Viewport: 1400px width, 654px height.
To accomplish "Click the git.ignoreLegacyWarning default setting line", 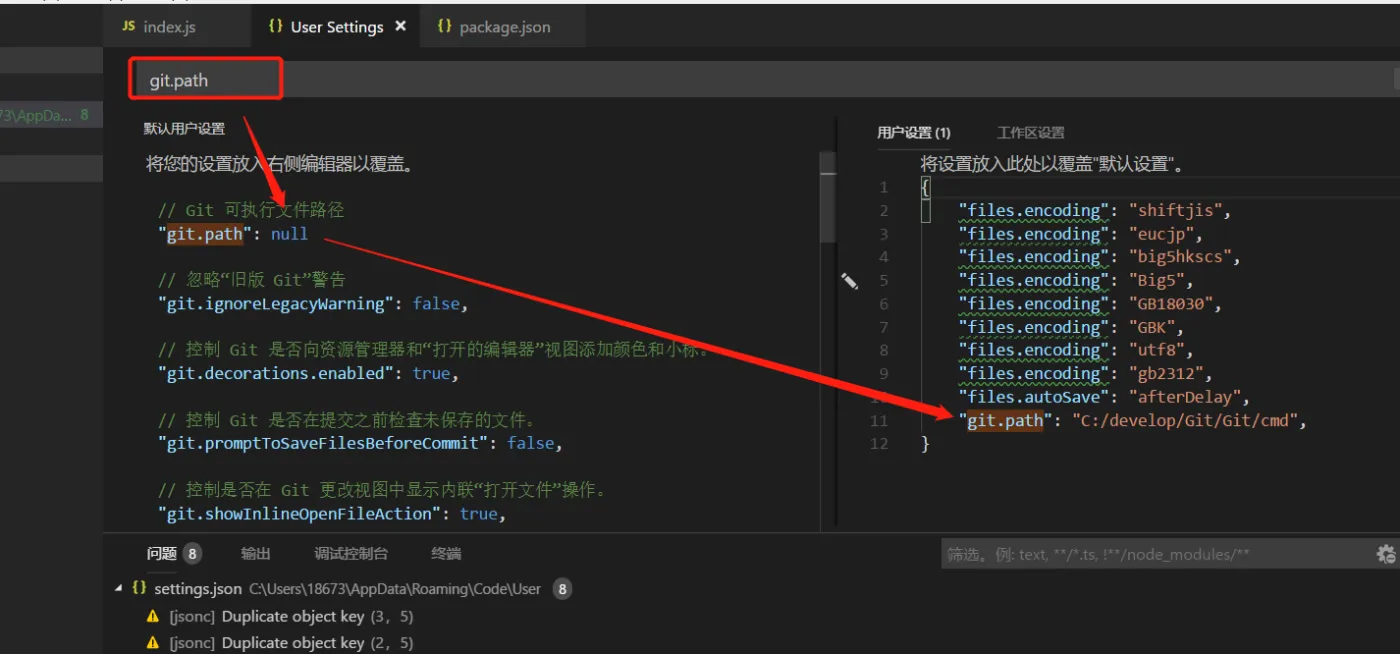I will click(x=313, y=303).
